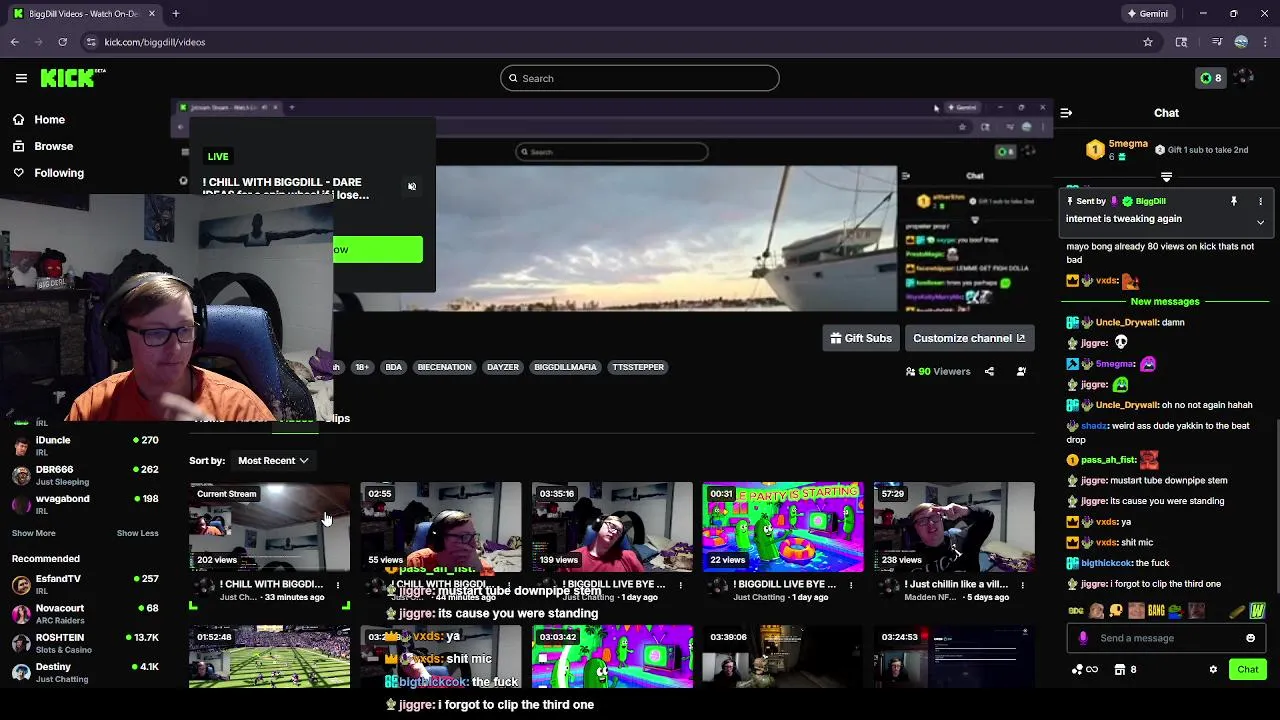The height and width of the screenshot is (720, 1280).
Task: Open the green points balance showing 8
Action: click(x=1211, y=78)
